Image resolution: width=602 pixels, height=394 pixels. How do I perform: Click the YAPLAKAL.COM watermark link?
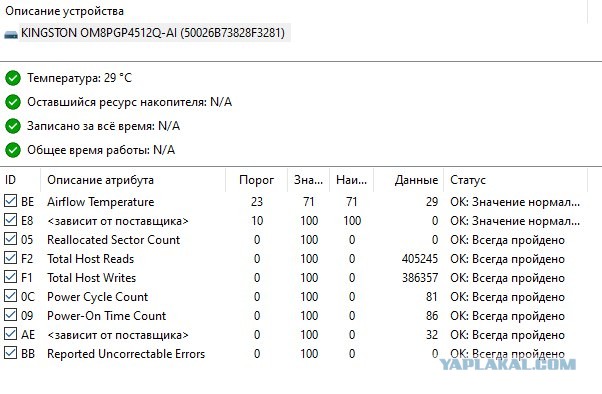pyautogui.click(x=507, y=364)
